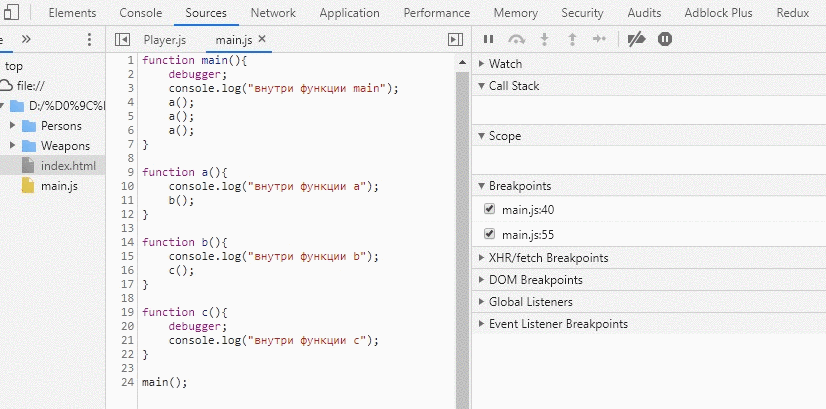Open the Network tab

pyautogui.click(x=273, y=13)
